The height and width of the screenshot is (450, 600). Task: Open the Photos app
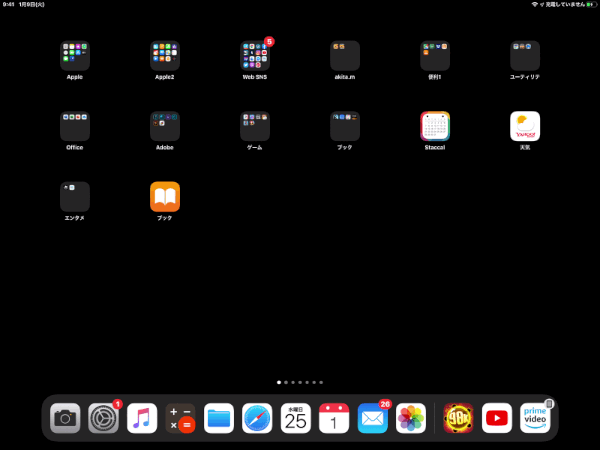click(411, 418)
